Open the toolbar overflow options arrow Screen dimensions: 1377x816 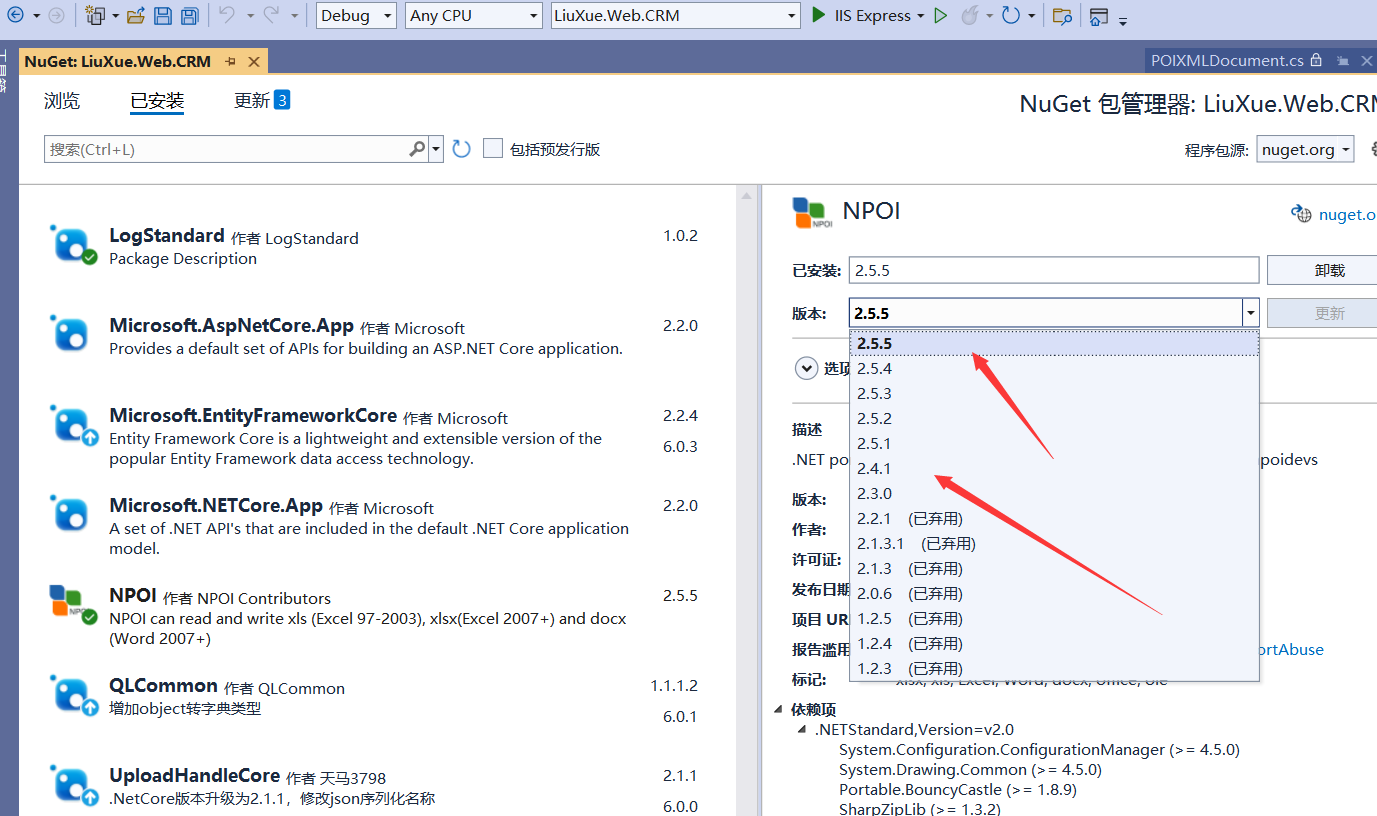[x=1123, y=20]
